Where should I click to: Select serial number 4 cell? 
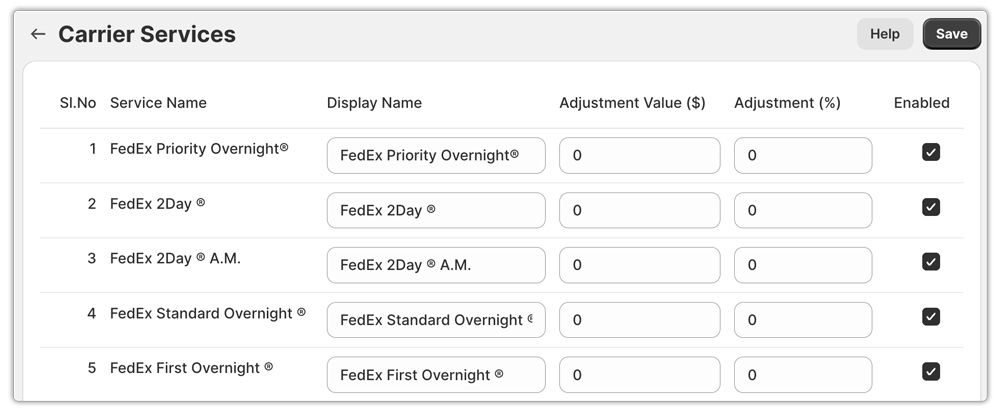tap(92, 313)
